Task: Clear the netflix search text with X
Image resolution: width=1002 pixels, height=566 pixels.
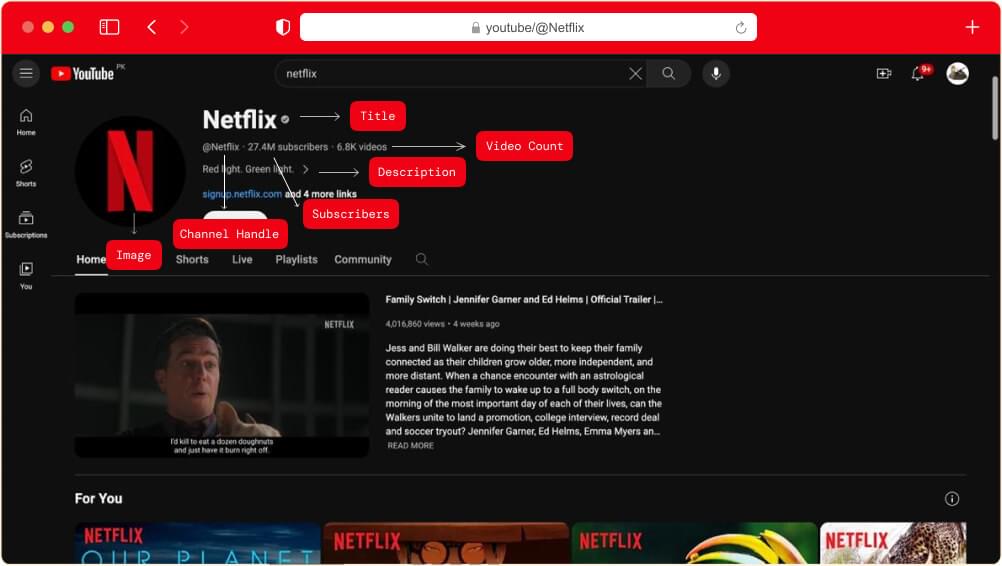Action: coord(635,73)
